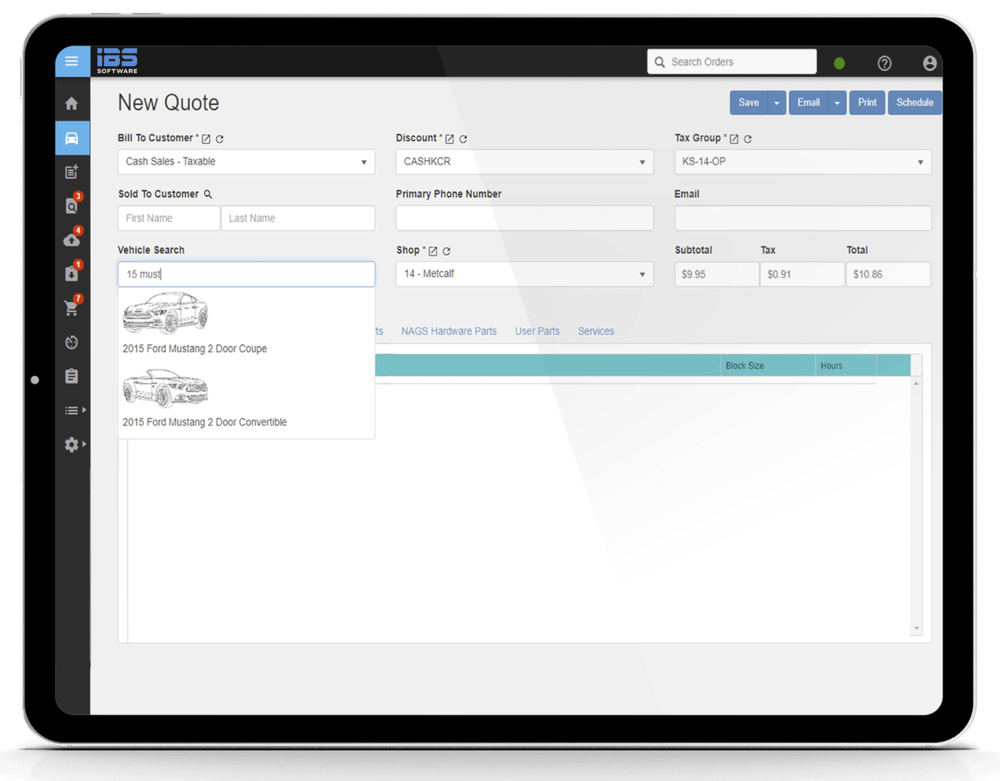Click the IBS Software logo
Screen dimensions: 1000x781
[117, 61]
